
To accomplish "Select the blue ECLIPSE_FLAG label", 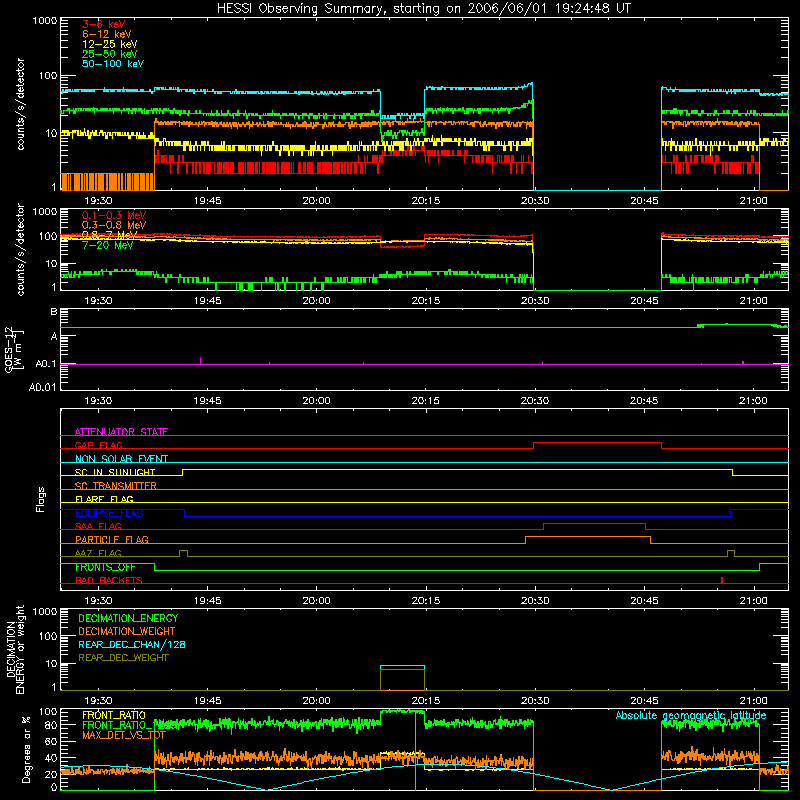I will click(x=109, y=513).
